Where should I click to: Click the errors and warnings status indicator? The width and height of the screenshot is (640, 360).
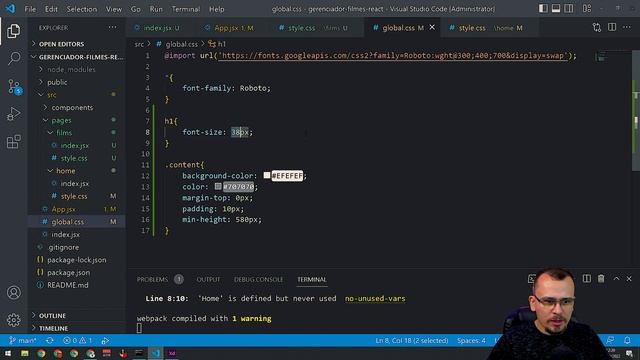tap(78, 340)
